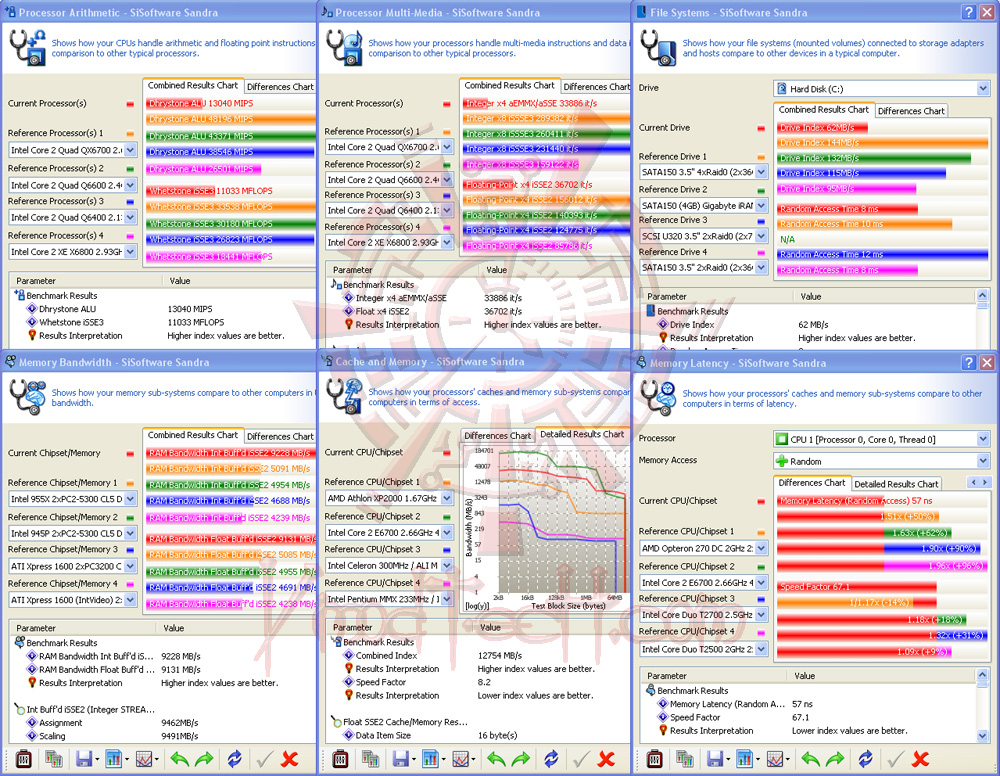Open the Intel Core 2 XE X6800 dropdown in Processor Arithmetic
Screen dimensions: 1000x776
[x=130, y=251]
